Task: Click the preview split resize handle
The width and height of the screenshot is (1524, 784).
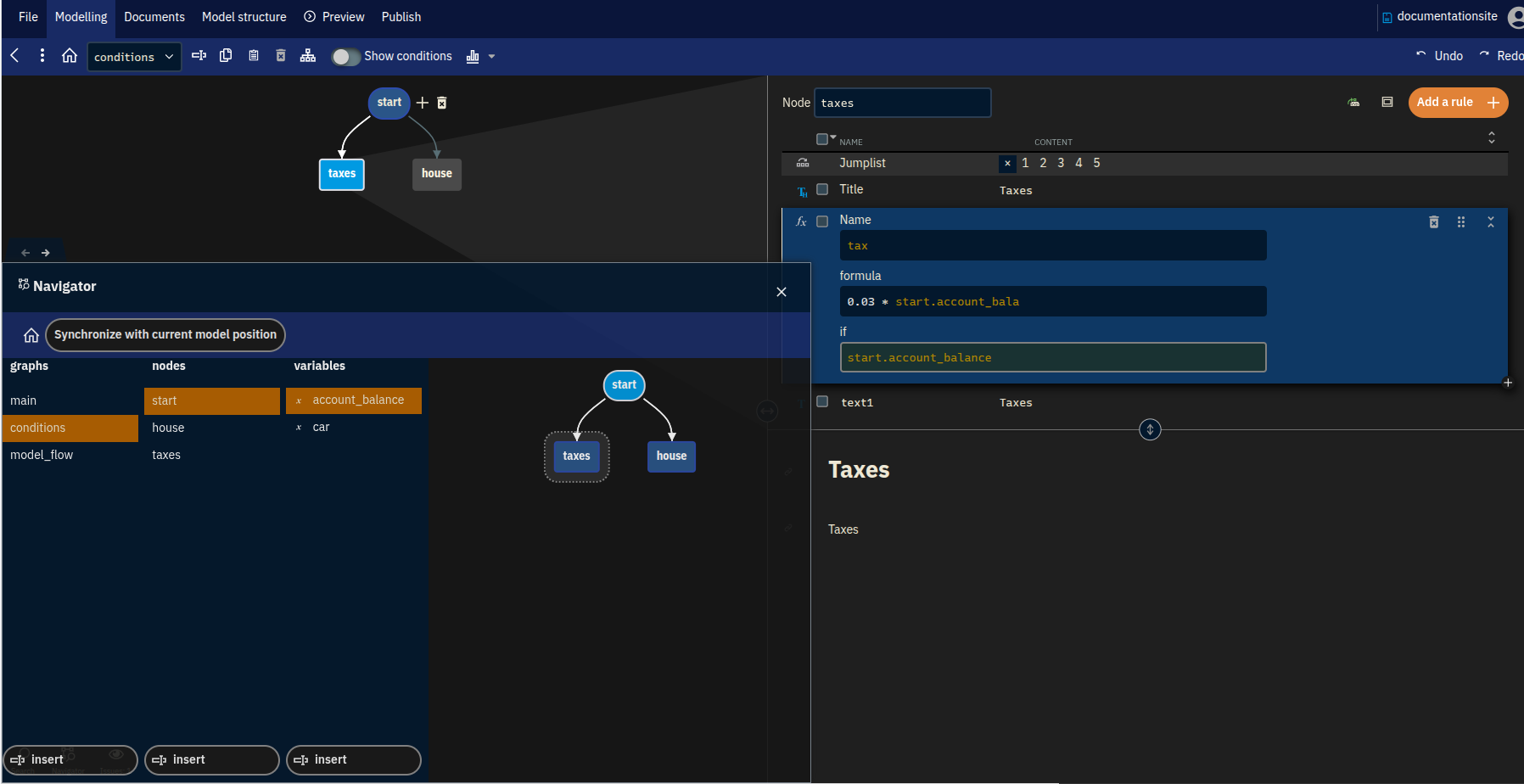Action: pos(1150,429)
